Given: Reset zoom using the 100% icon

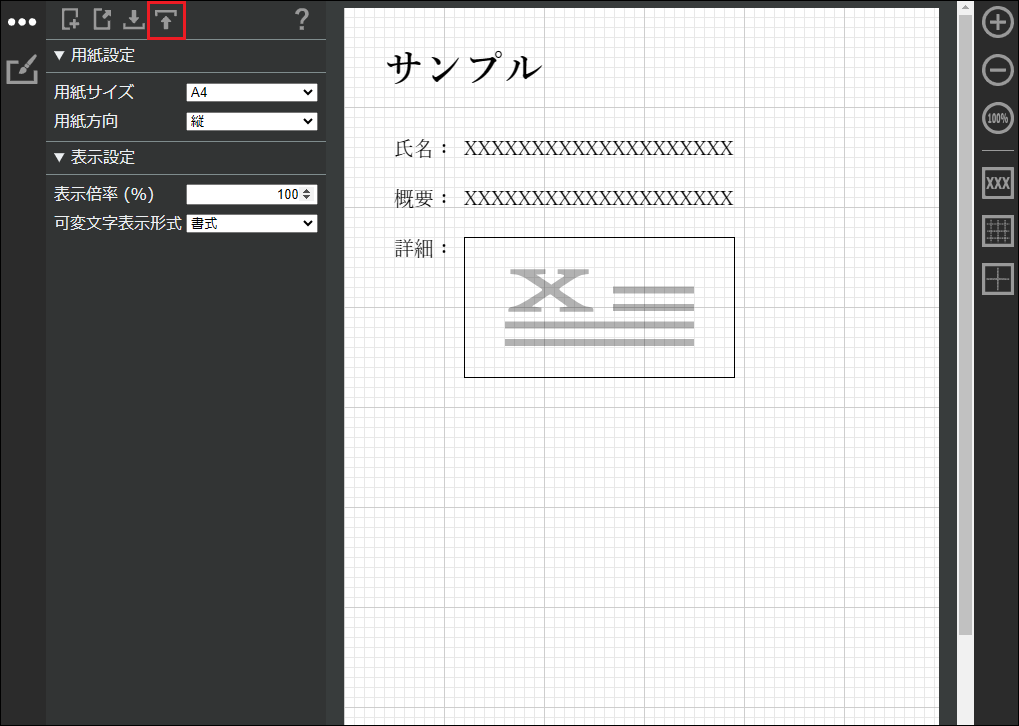Looking at the screenshot, I should point(997,118).
